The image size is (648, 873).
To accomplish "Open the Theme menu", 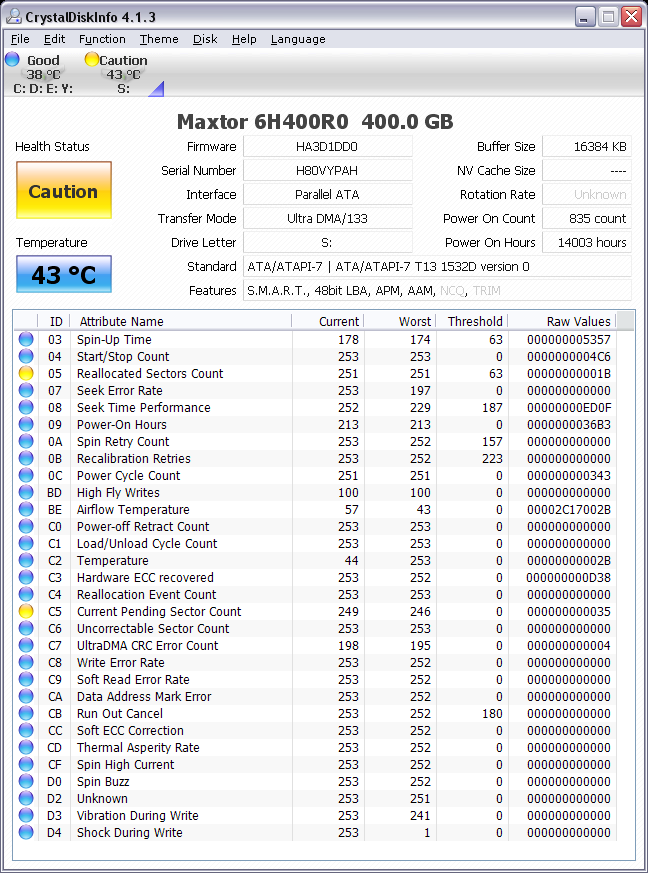I will click(159, 39).
